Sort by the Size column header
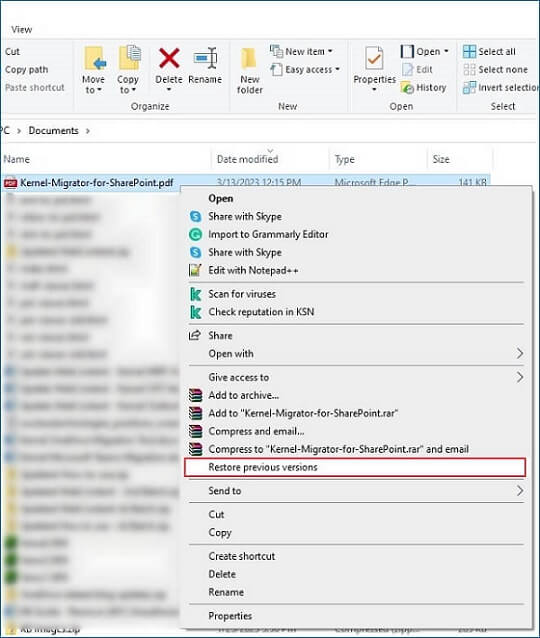The height and width of the screenshot is (638, 540). 441,159
